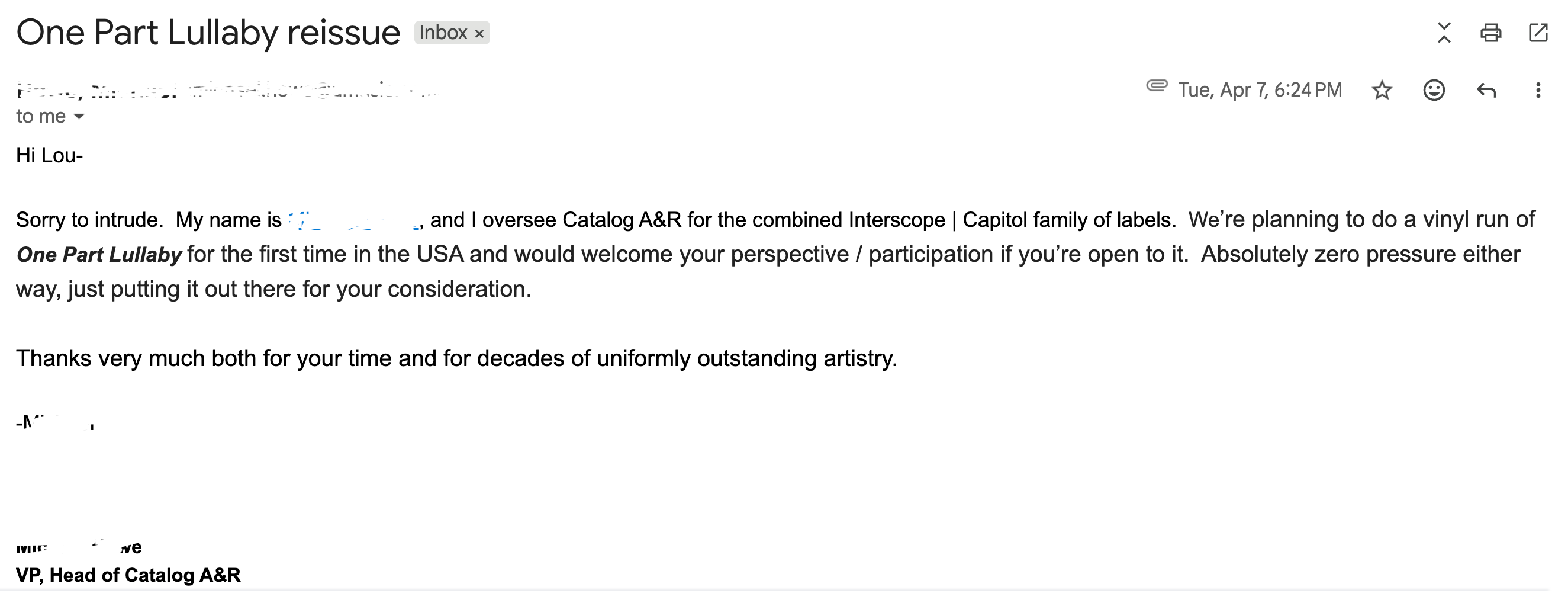Open the email in a new window
Screen dimensions: 1568x606
(1538, 32)
